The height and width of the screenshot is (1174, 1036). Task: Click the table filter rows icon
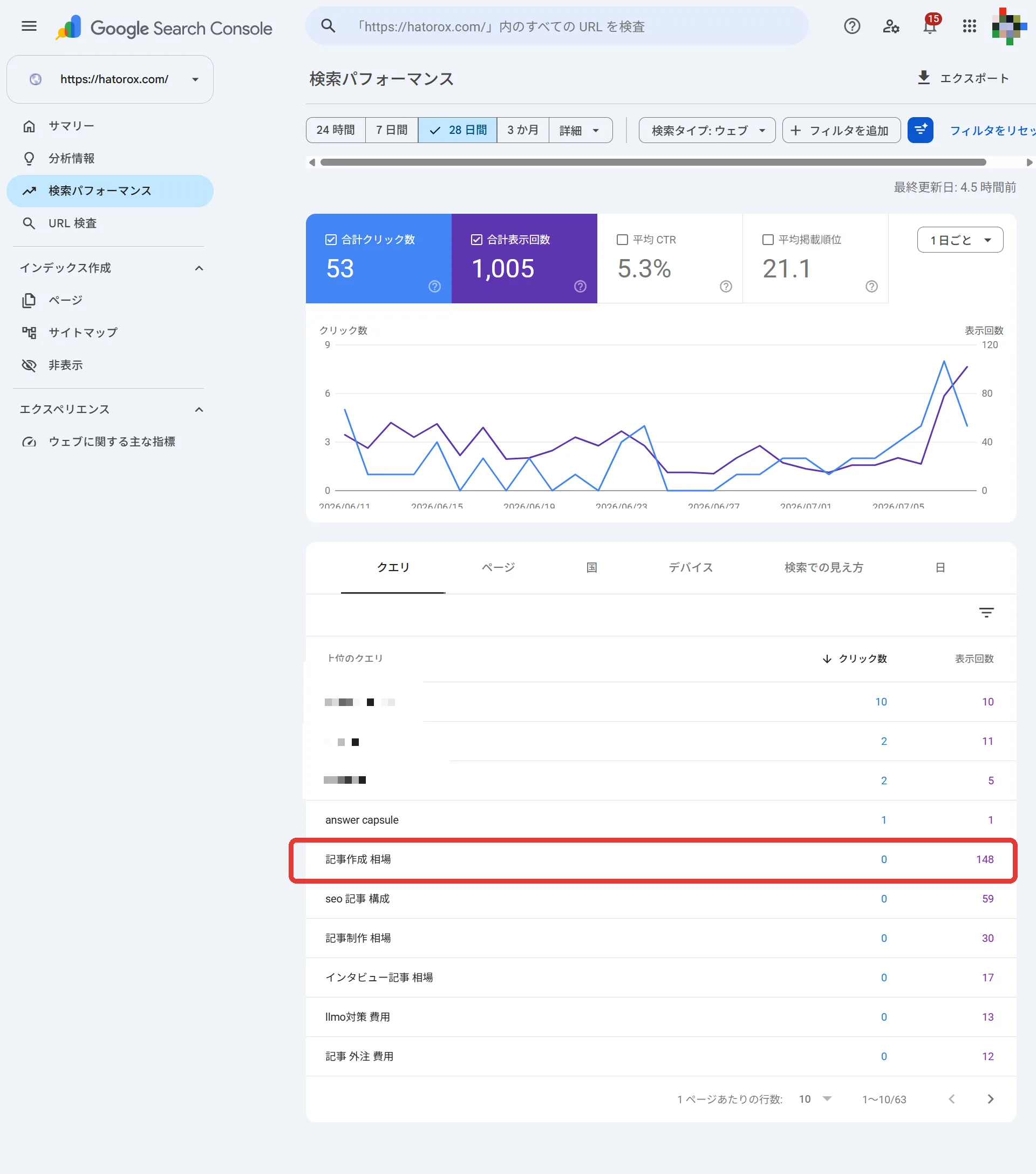click(986, 612)
